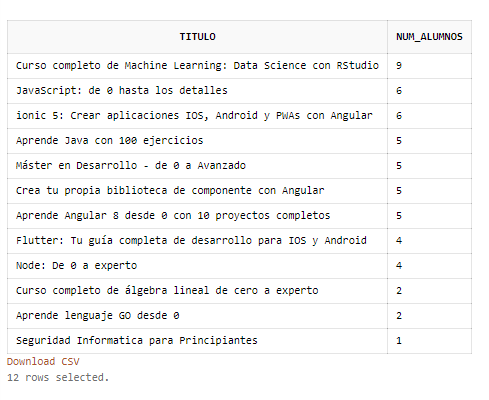489x400 pixels.
Task: Select Seguridad Informatica para Principiantes cell
Action: pos(197,341)
